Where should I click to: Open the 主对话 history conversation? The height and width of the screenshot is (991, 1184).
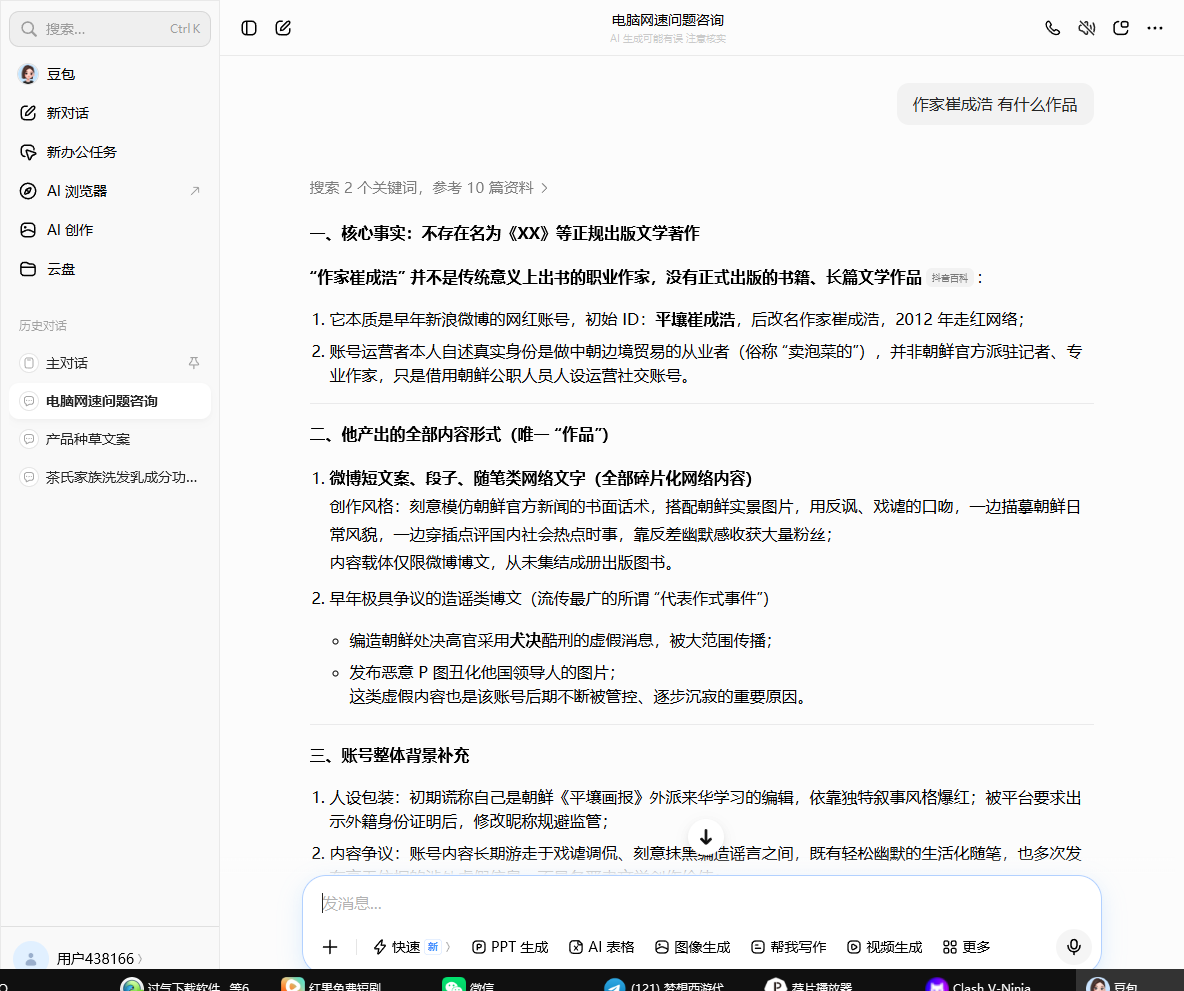110,363
